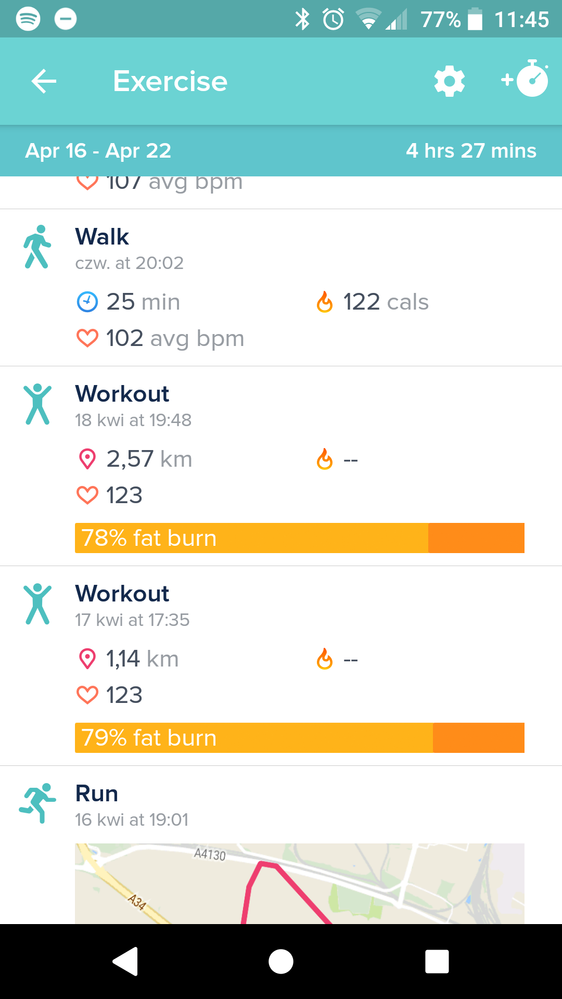The width and height of the screenshot is (562, 999).
Task: Tap the 17 kwi workout figure icon
Action: pyautogui.click(x=38, y=603)
